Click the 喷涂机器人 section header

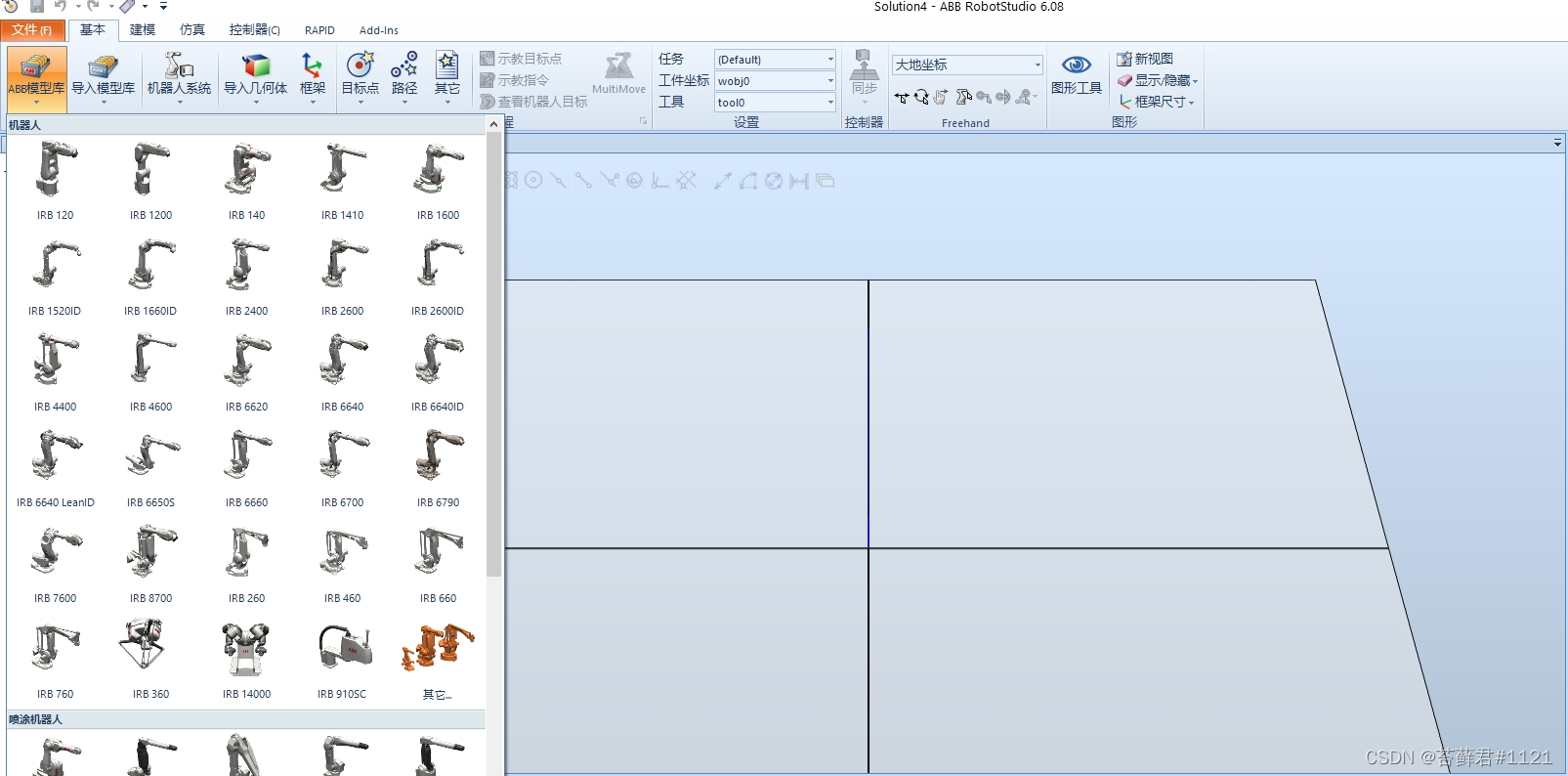coord(246,719)
